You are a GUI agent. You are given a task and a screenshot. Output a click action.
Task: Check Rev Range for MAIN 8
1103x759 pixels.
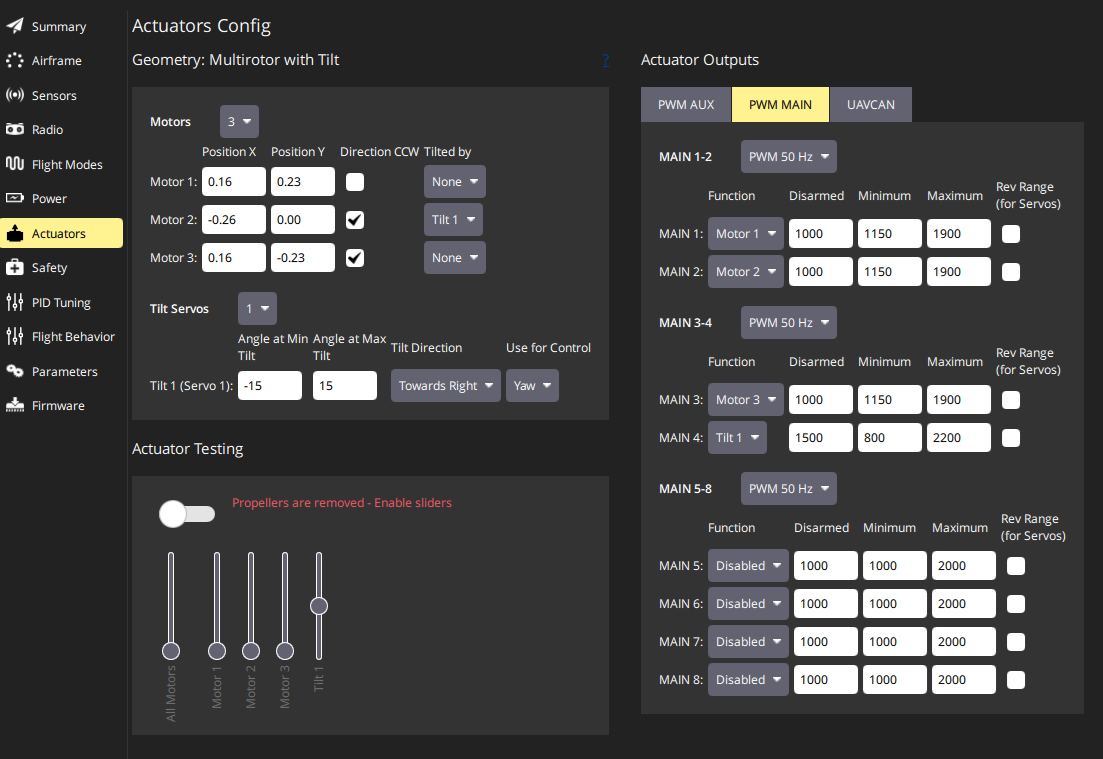[1016, 680]
